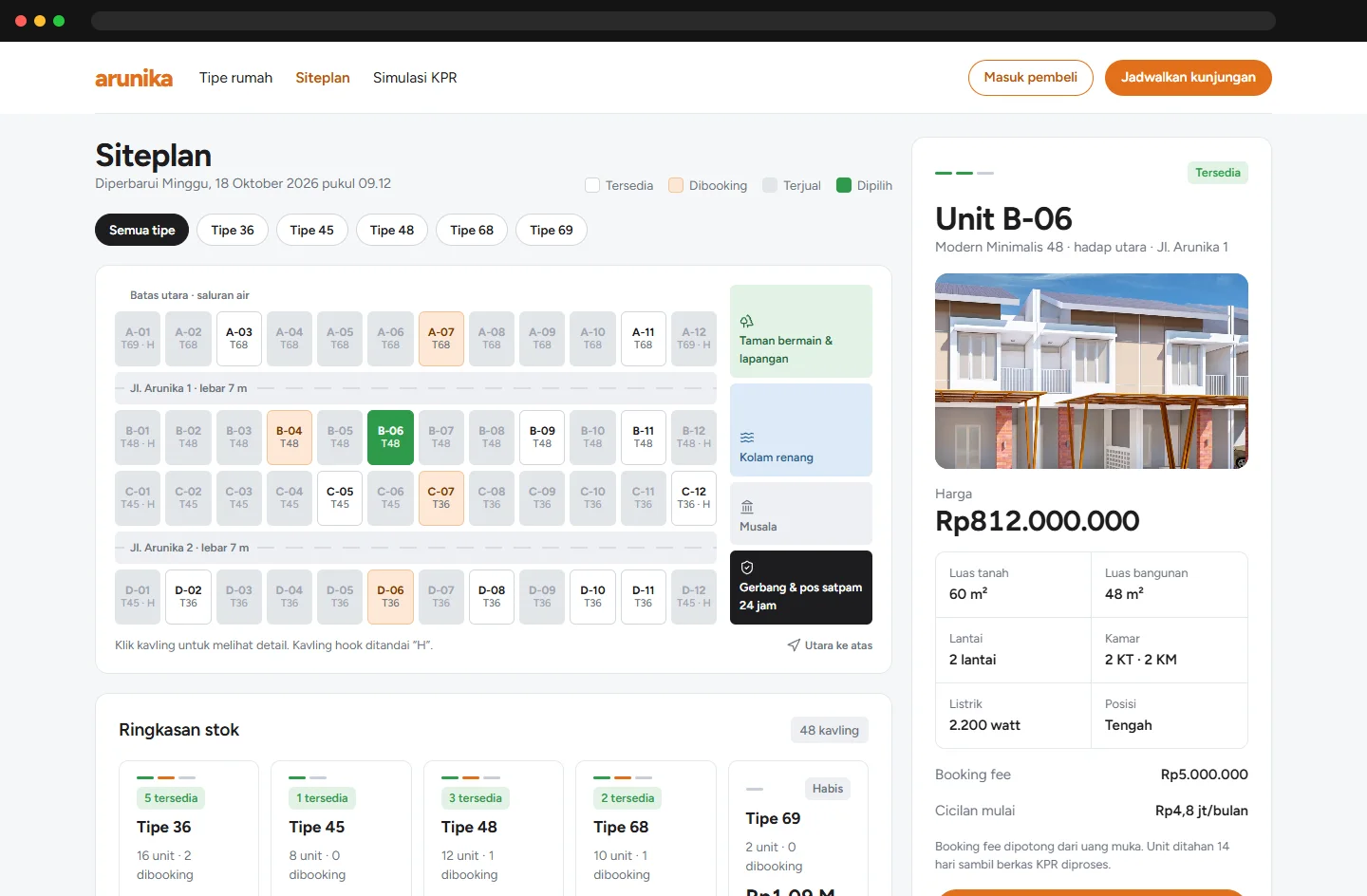
Task: Select kavling A-03
Action: [239, 339]
